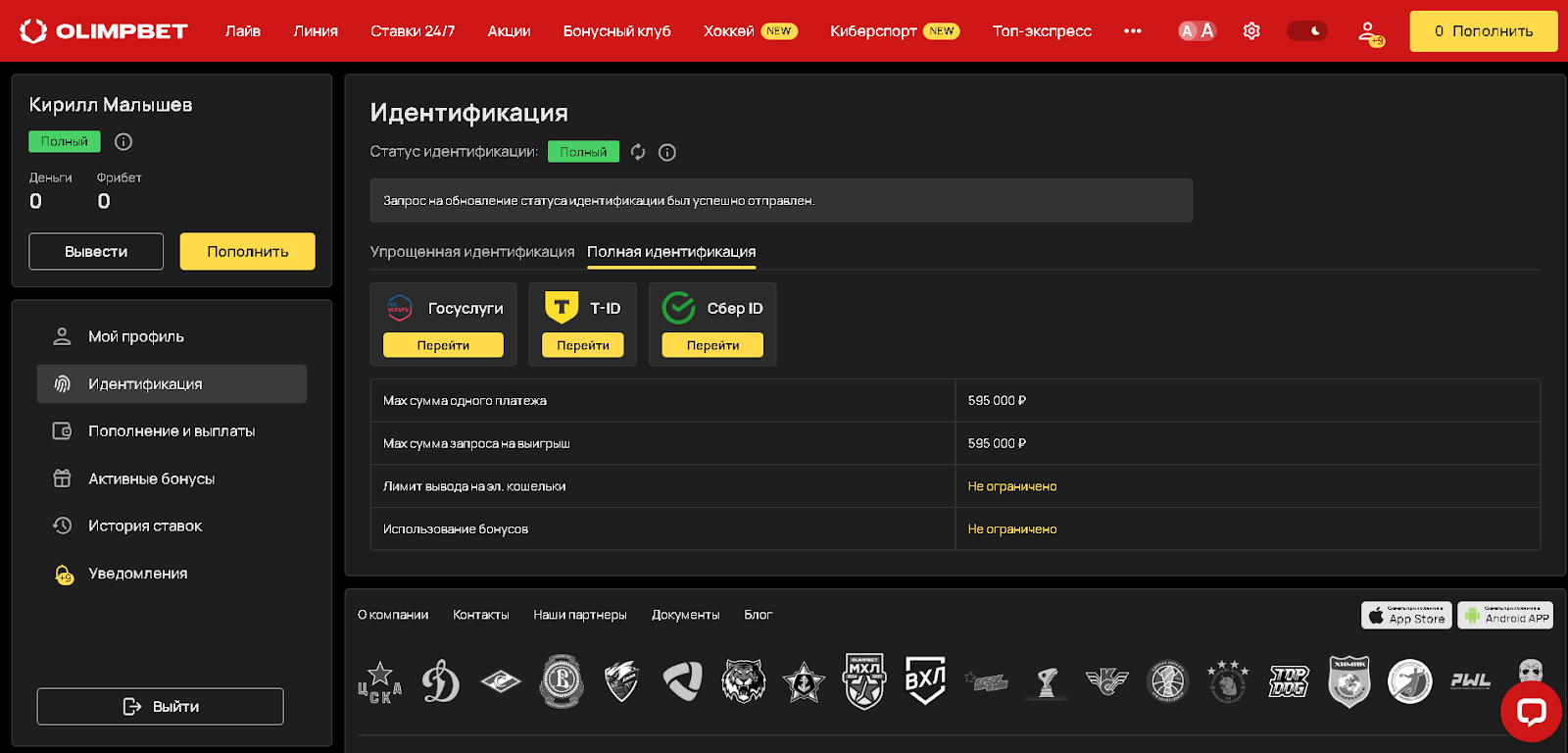Click the green Сбер ID checkmark icon
This screenshot has height=753, width=1568.
coord(678,308)
